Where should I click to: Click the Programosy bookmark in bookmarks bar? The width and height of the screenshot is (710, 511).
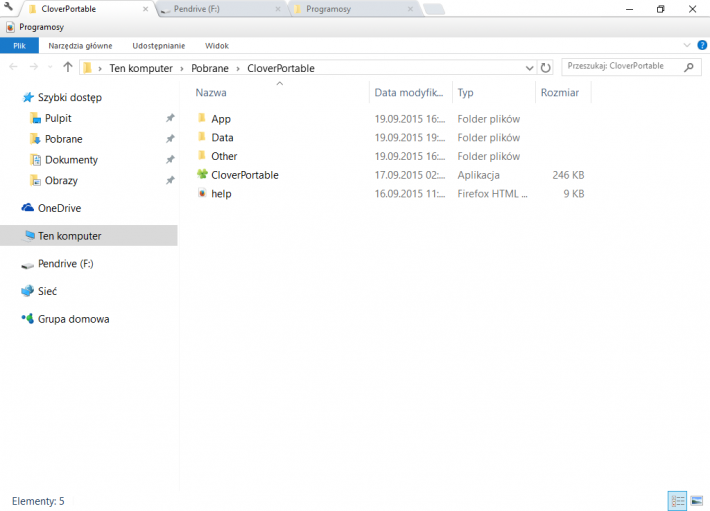pyautogui.click(x=35, y=27)
